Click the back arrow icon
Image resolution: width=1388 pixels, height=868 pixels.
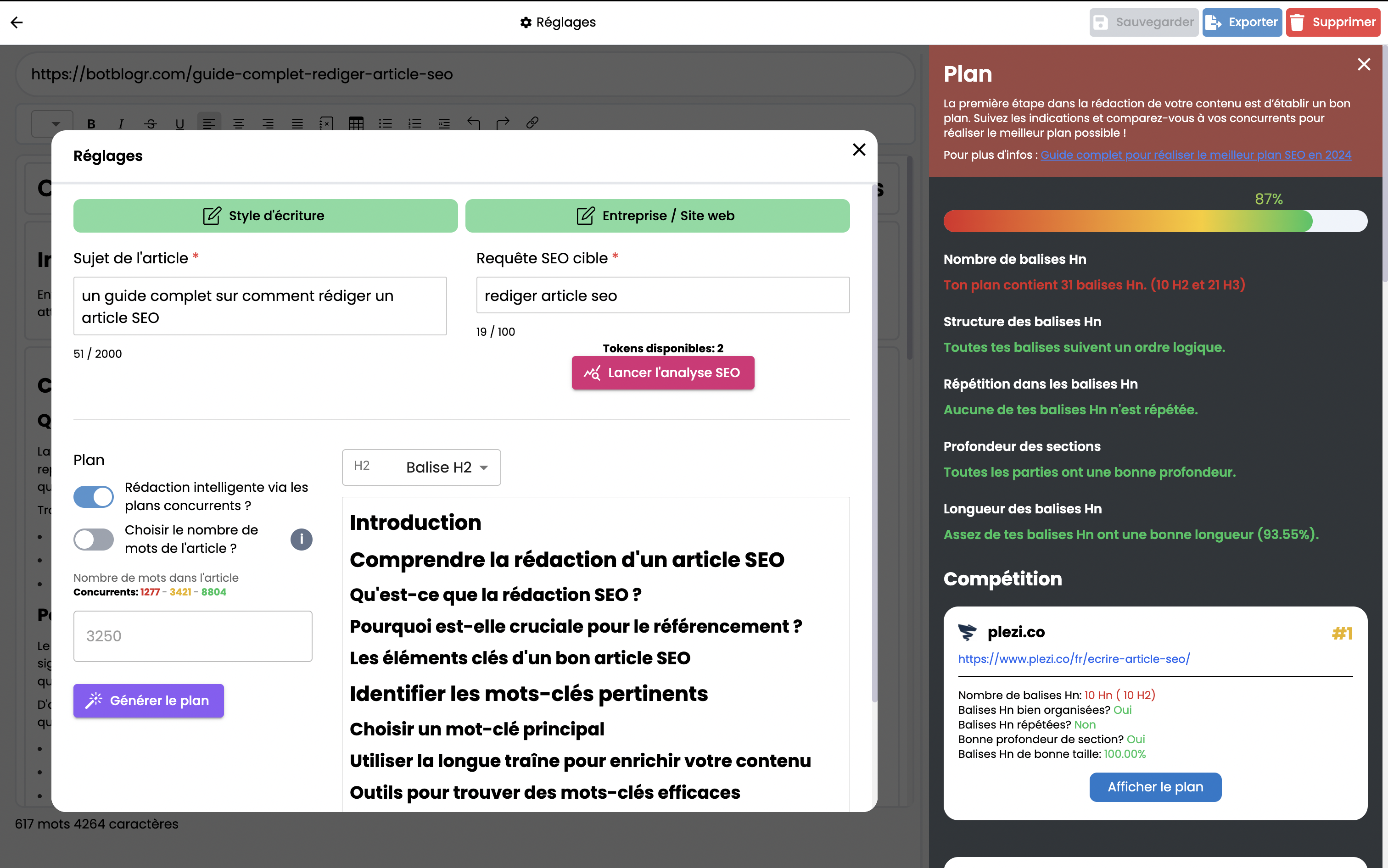pyautogui.click(x=17, y=22)
